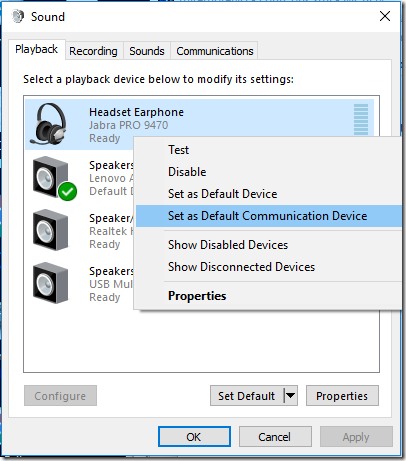
Task: Click the 'USB Mul' speakers description text
Action: 111,284
